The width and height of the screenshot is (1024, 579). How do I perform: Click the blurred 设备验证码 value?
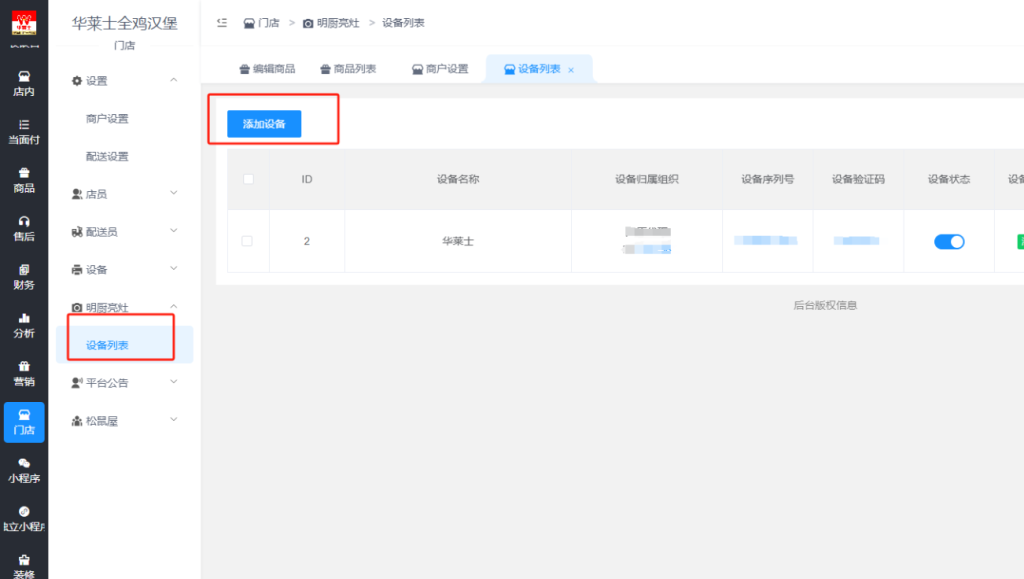(x=856, y=241)
